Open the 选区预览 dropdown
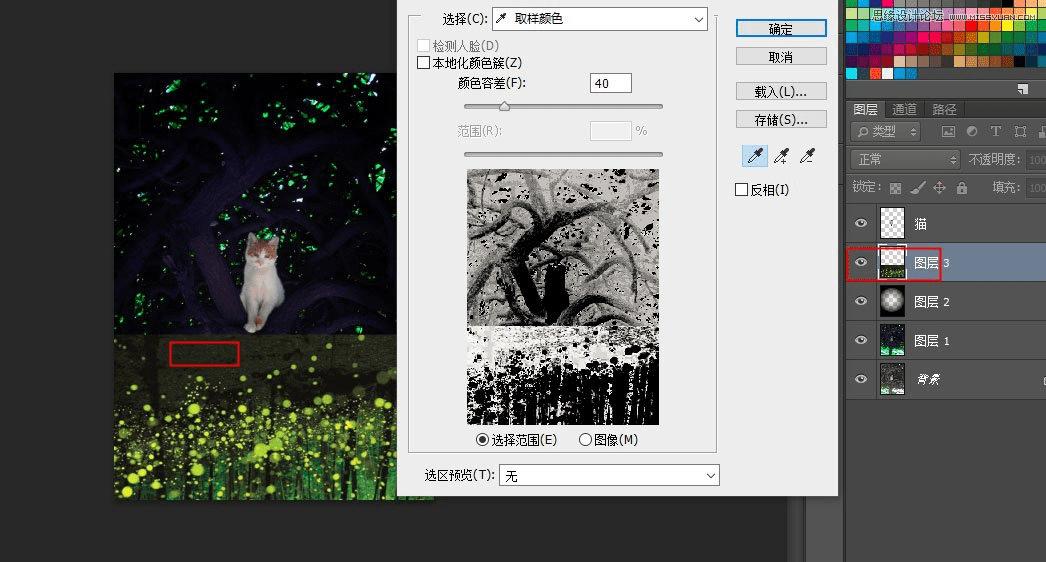Image resolution: width=1046 pixels, height=562 pixels. [609, 475]
